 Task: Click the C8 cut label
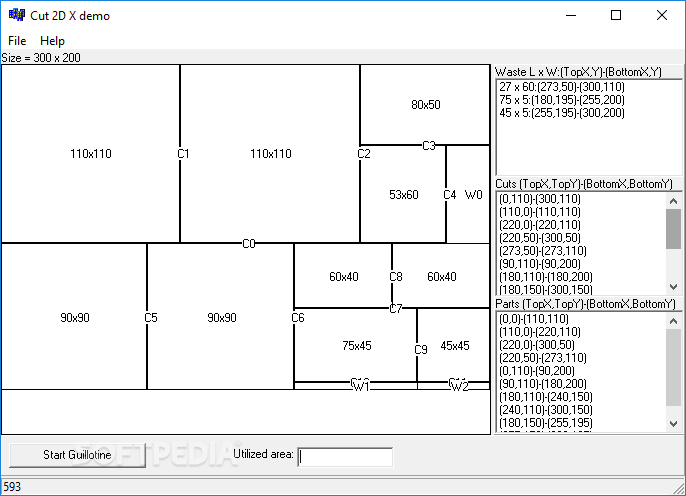tap(396, 276)
